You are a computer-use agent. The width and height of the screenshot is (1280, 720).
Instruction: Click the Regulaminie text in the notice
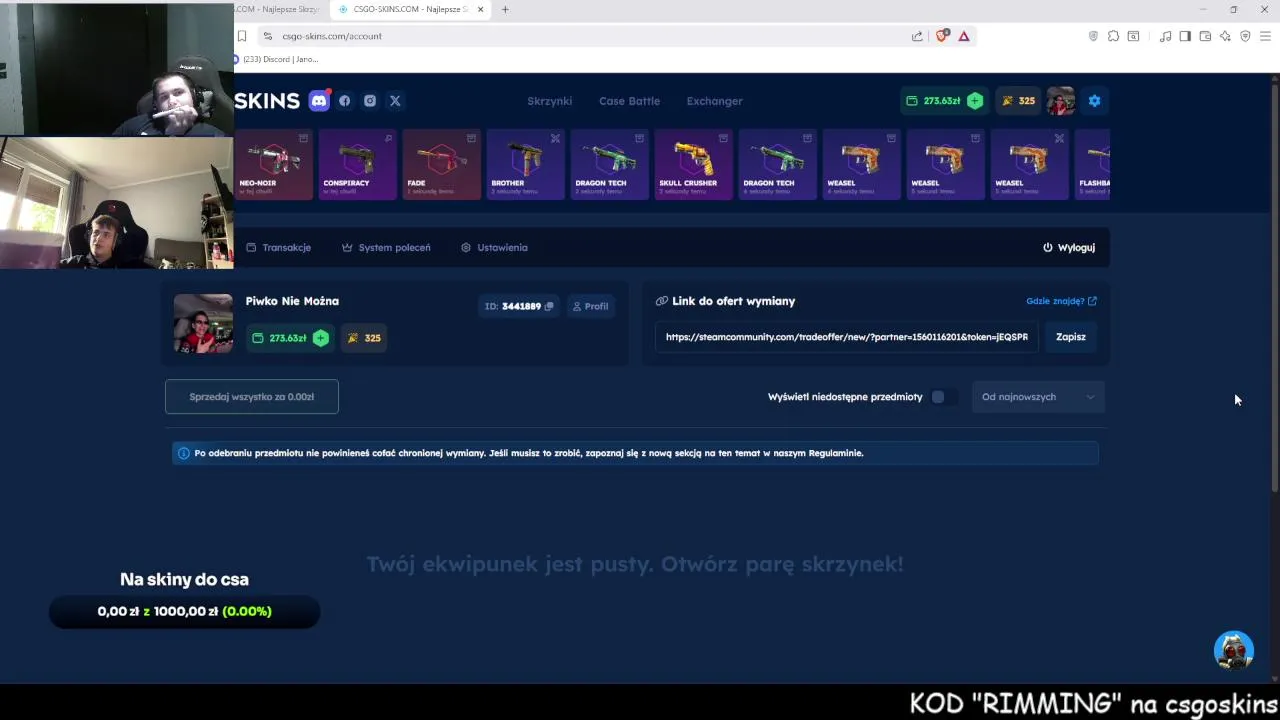(835, 453)
